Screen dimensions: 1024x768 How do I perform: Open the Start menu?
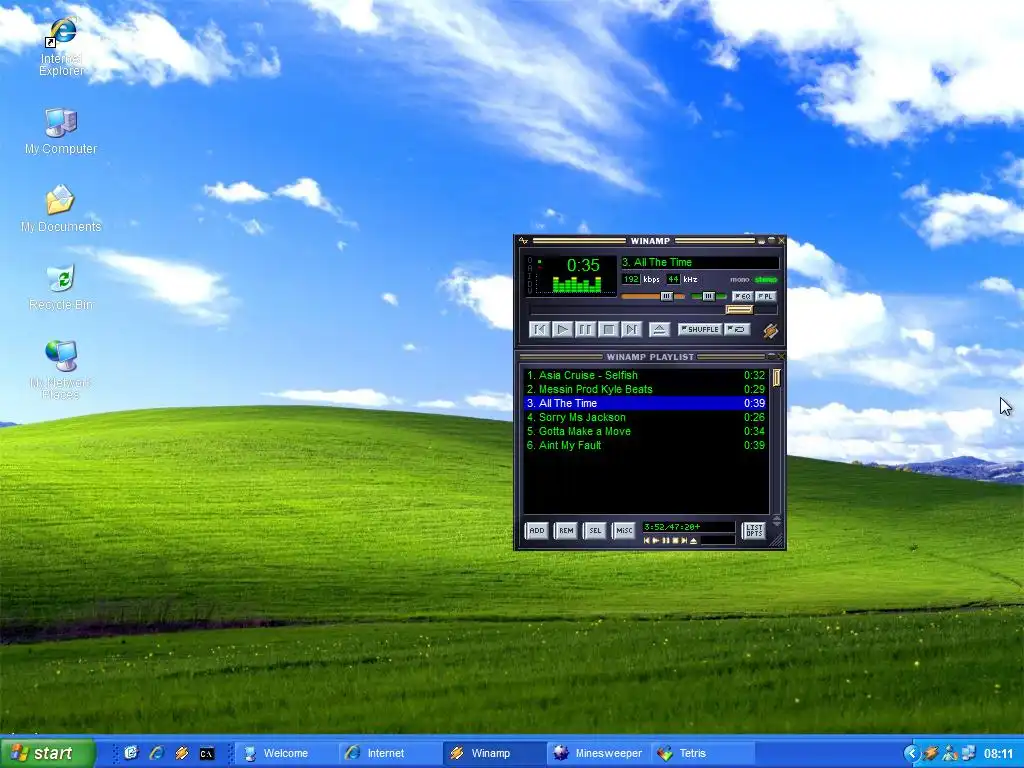click(47, 753)
